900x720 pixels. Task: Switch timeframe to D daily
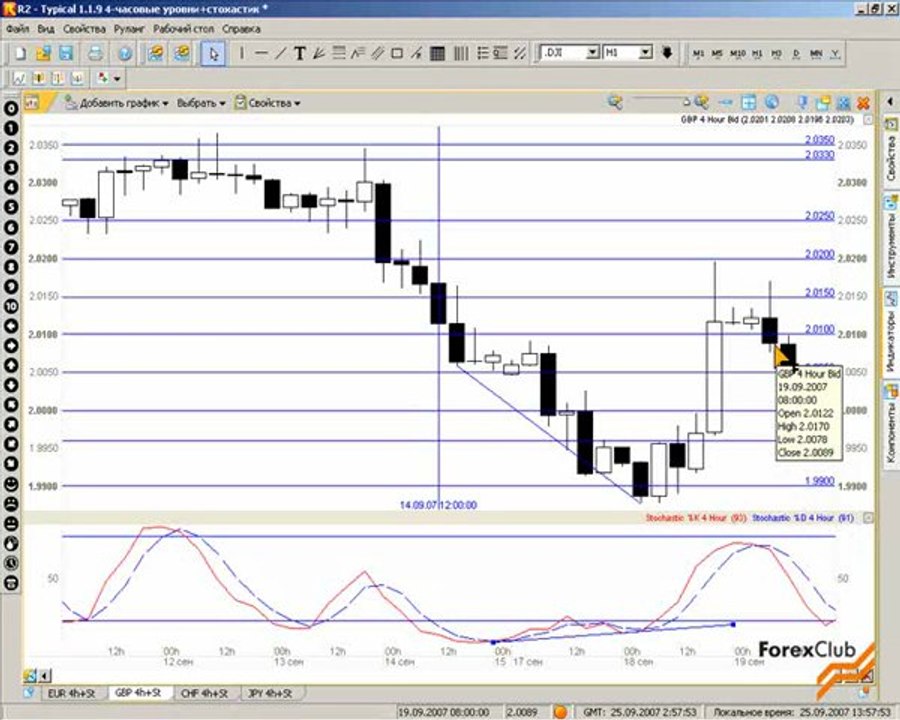tap(796, 53)
